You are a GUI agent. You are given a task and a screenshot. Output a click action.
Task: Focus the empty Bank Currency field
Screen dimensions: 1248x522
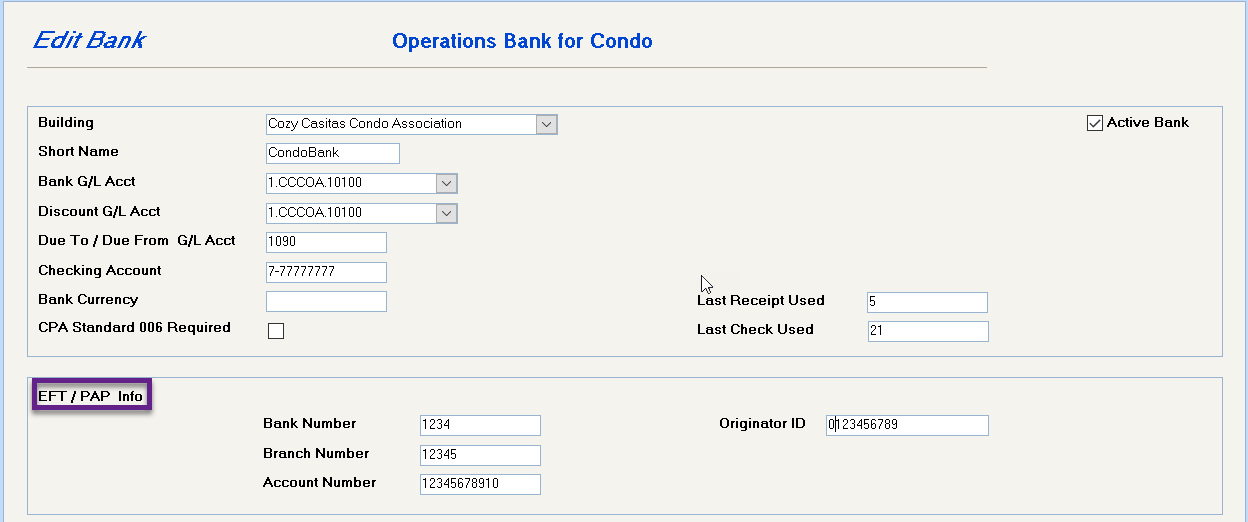tap(326, 301)
